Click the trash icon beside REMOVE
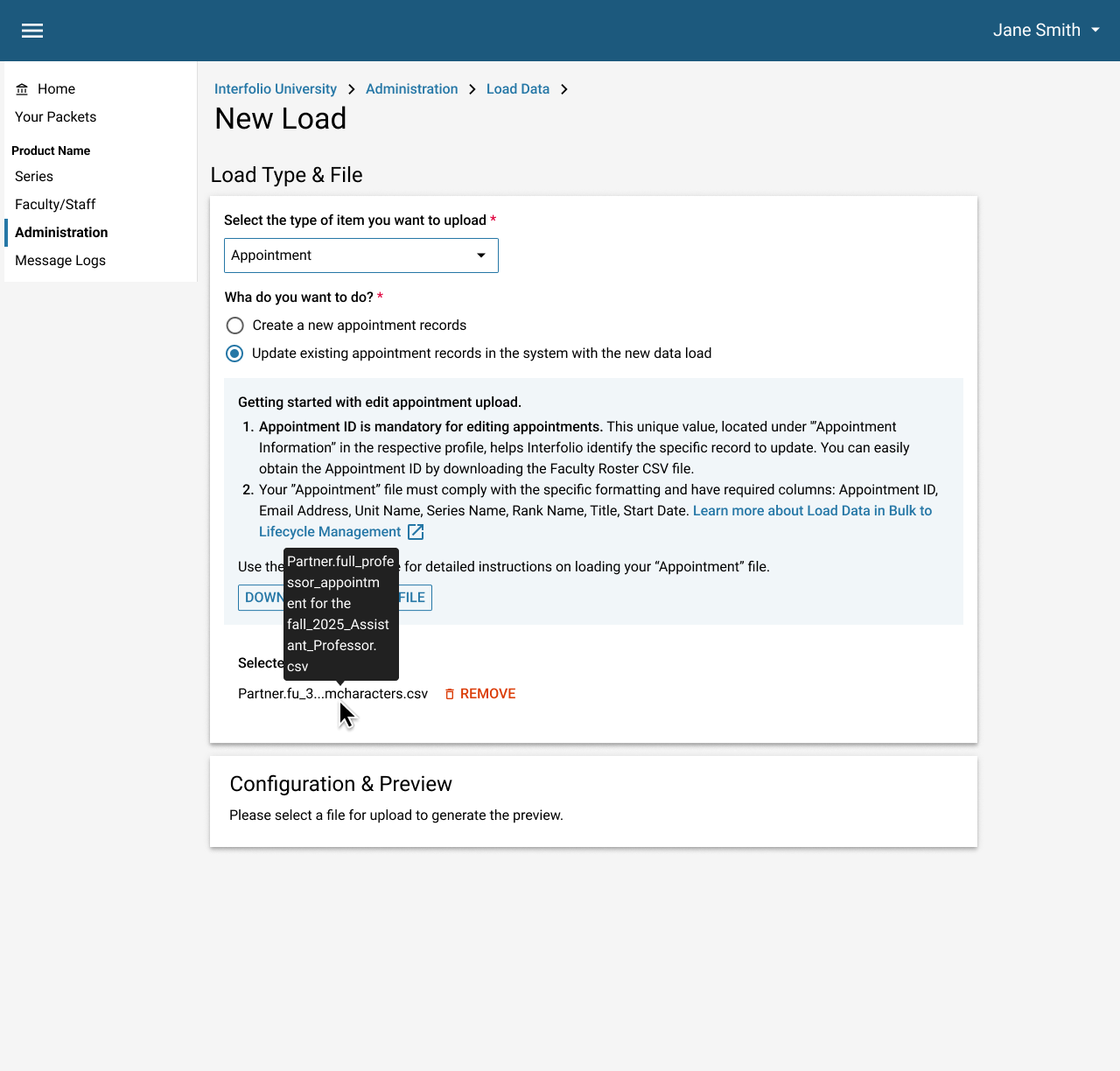Image resolution: width=1120 pixels, height=1071 pixels. (x=450, y=694)
